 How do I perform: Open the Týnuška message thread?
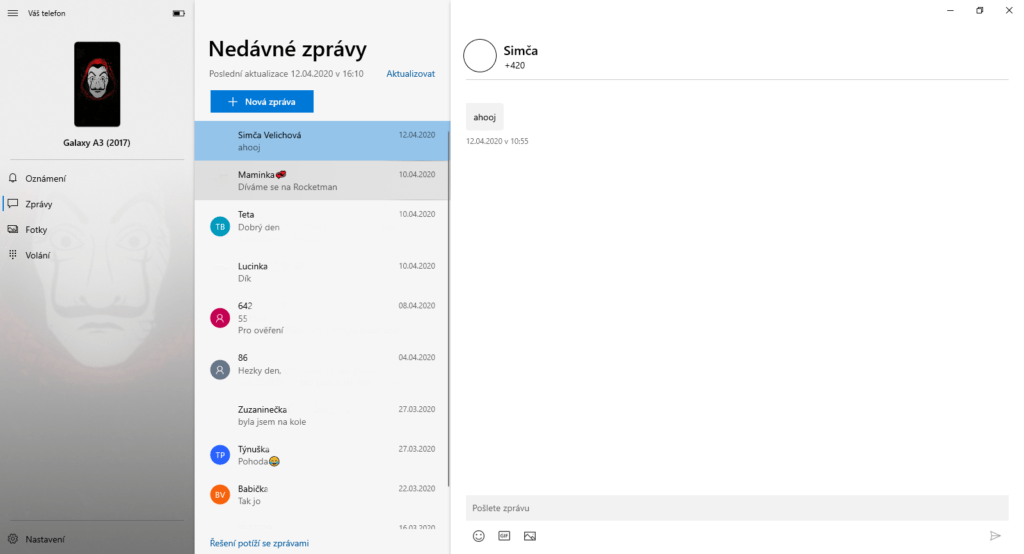(320, 455)
